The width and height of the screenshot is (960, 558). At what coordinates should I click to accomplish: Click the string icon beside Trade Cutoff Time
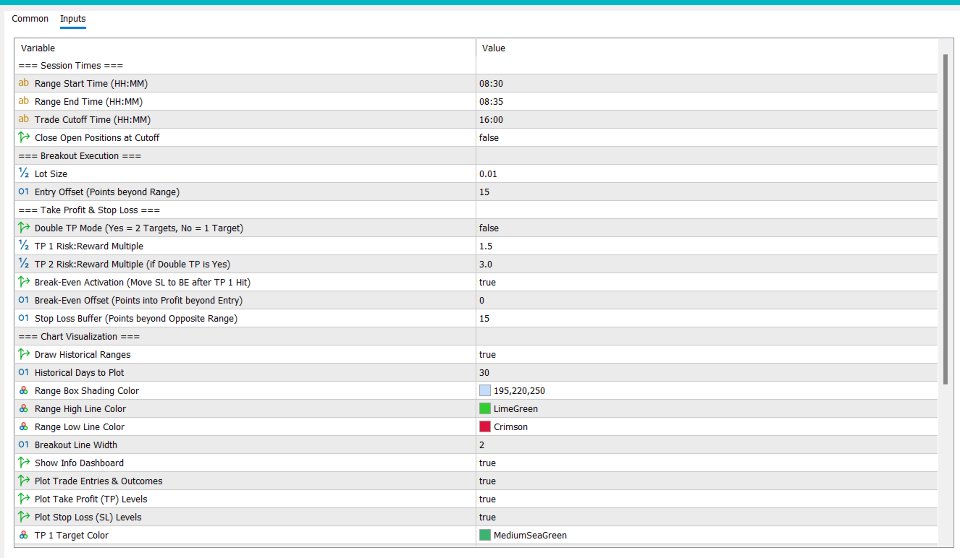[23, 119]
